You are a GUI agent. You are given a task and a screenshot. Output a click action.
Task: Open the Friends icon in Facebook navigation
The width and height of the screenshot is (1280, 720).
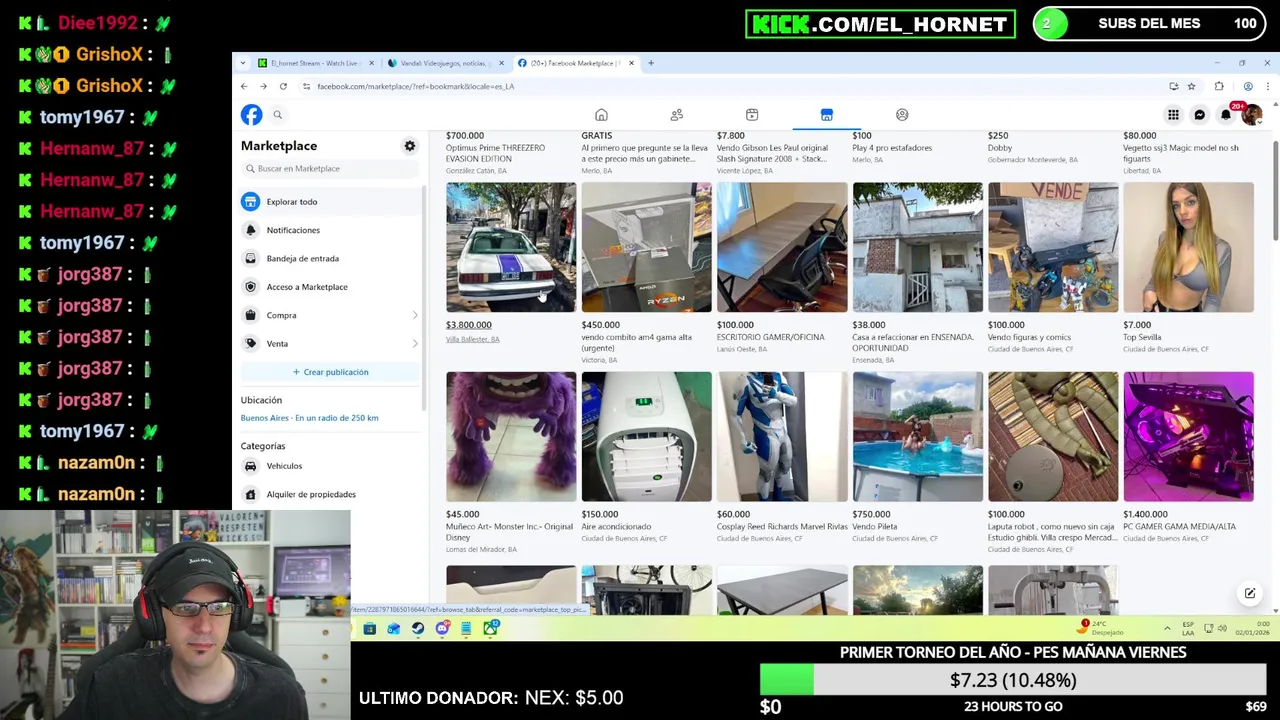coord(677,115)
